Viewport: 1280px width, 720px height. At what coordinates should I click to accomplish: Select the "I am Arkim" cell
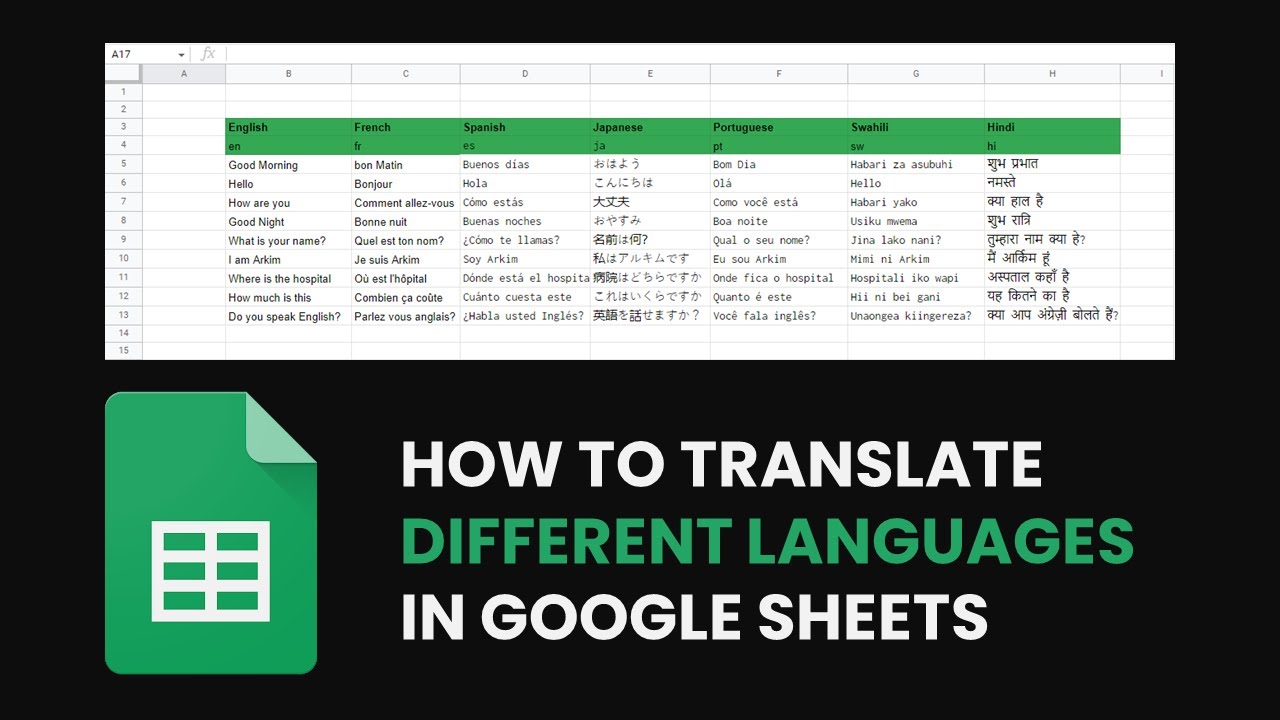(288, 260)
